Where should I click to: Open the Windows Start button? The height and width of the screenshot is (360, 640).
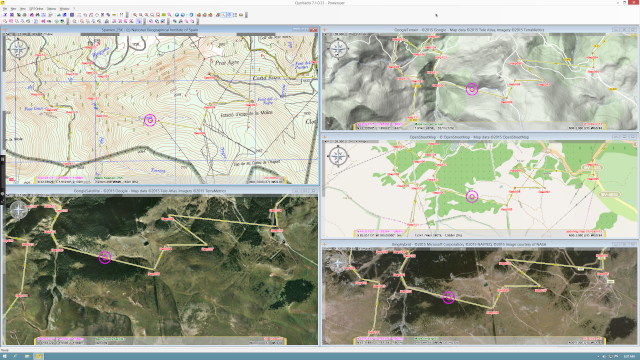[x=4, y=356]
